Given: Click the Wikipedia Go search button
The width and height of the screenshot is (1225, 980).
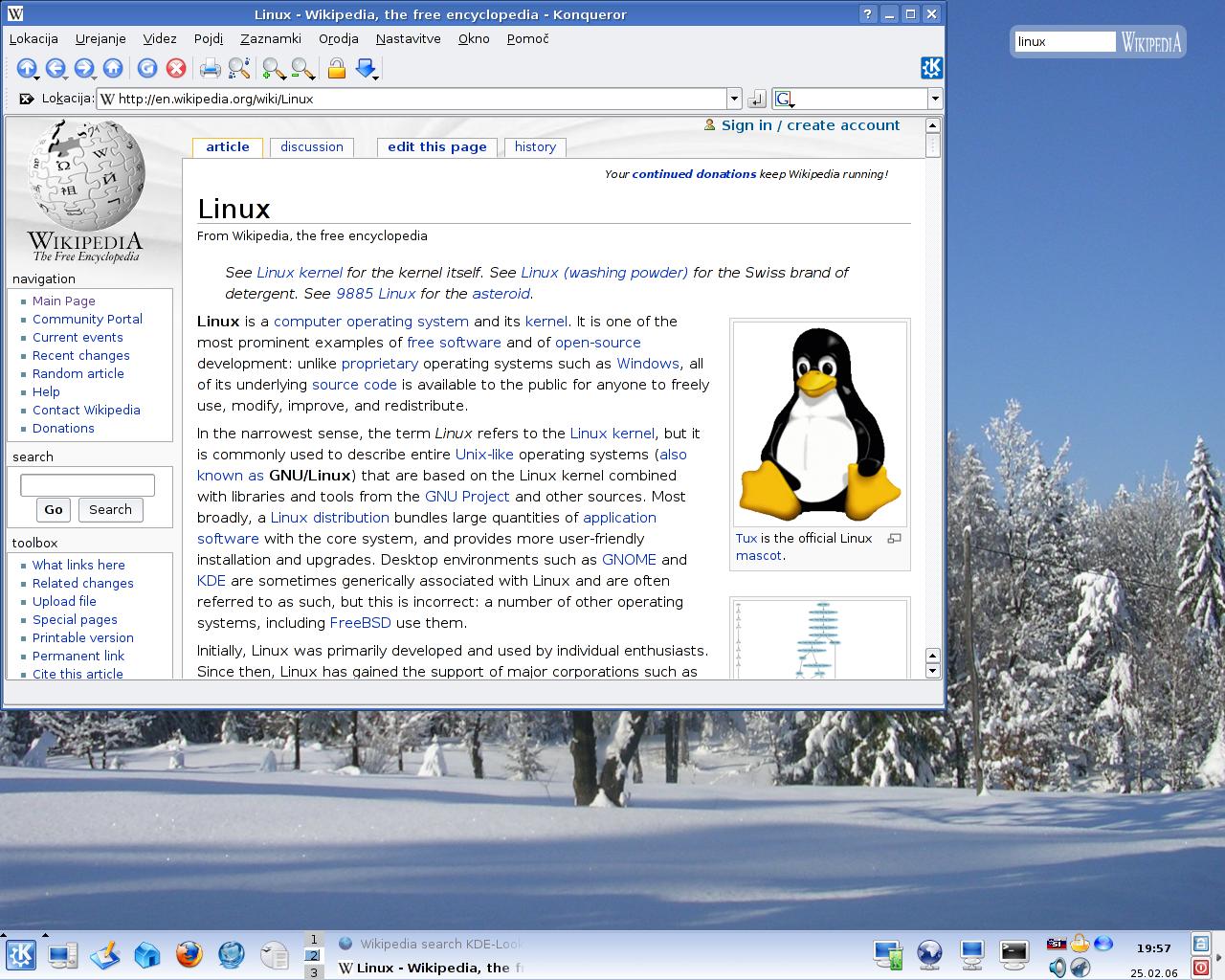Looking at the screenshot, I should pyautogui.click(x=54, y=510).
